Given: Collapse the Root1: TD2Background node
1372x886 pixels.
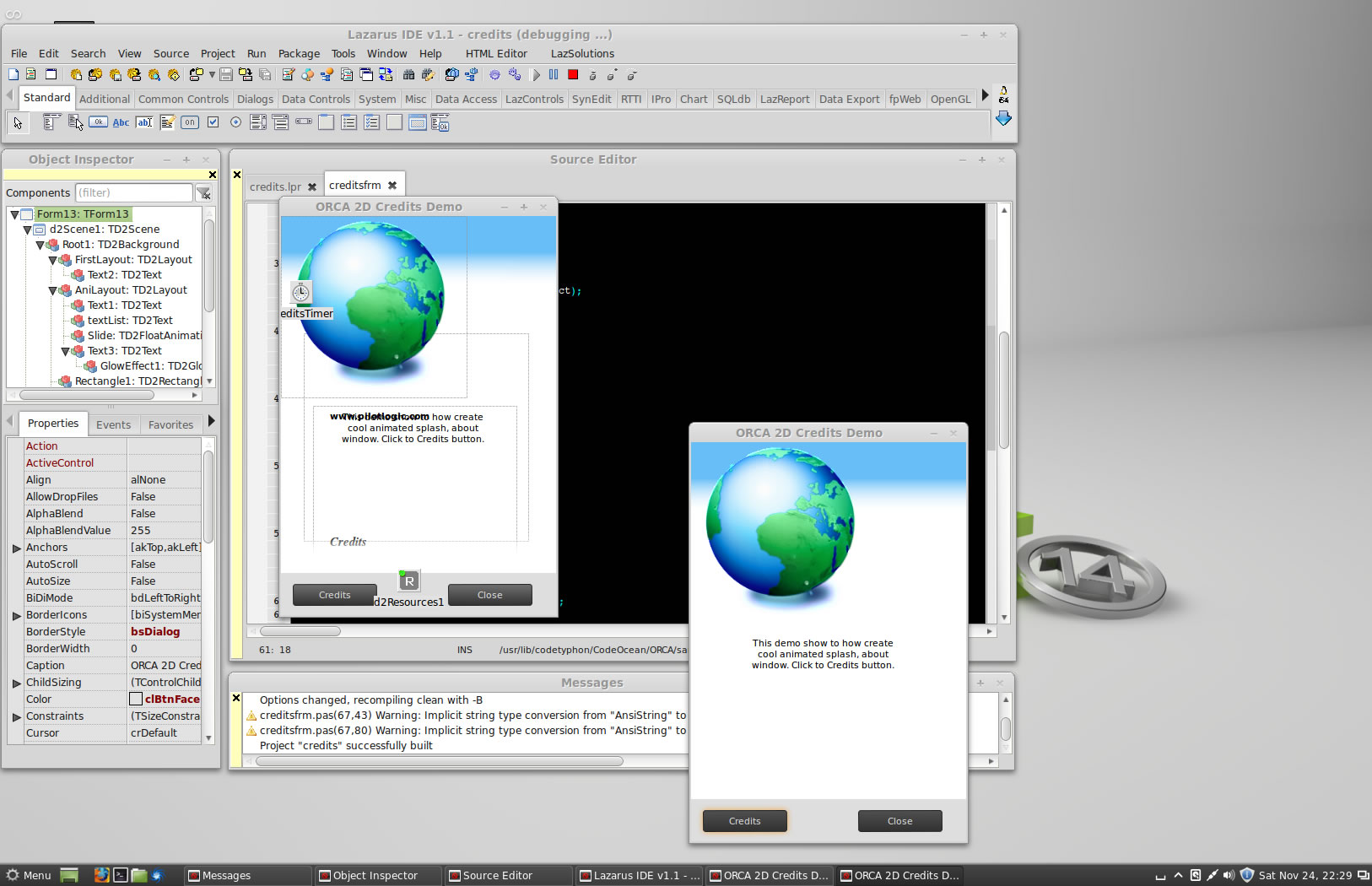Looking at the screenshot, I should pos(40,246).
